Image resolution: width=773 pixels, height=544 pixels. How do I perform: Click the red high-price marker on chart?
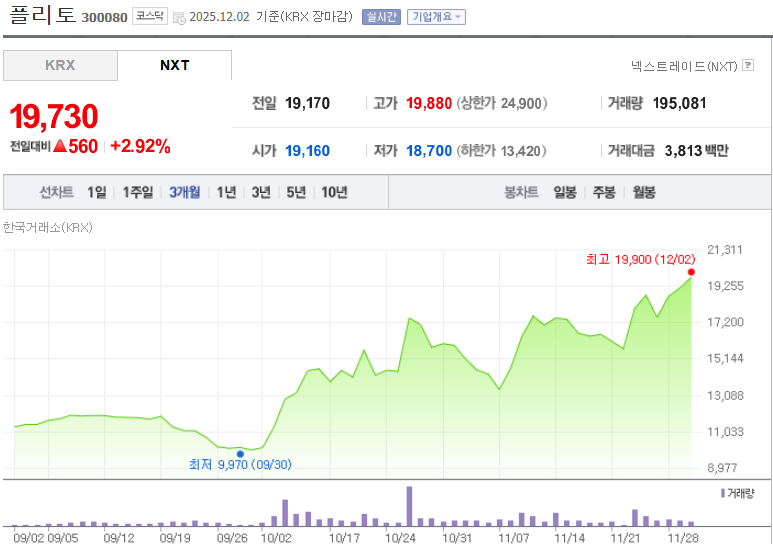tap(691, 272)
